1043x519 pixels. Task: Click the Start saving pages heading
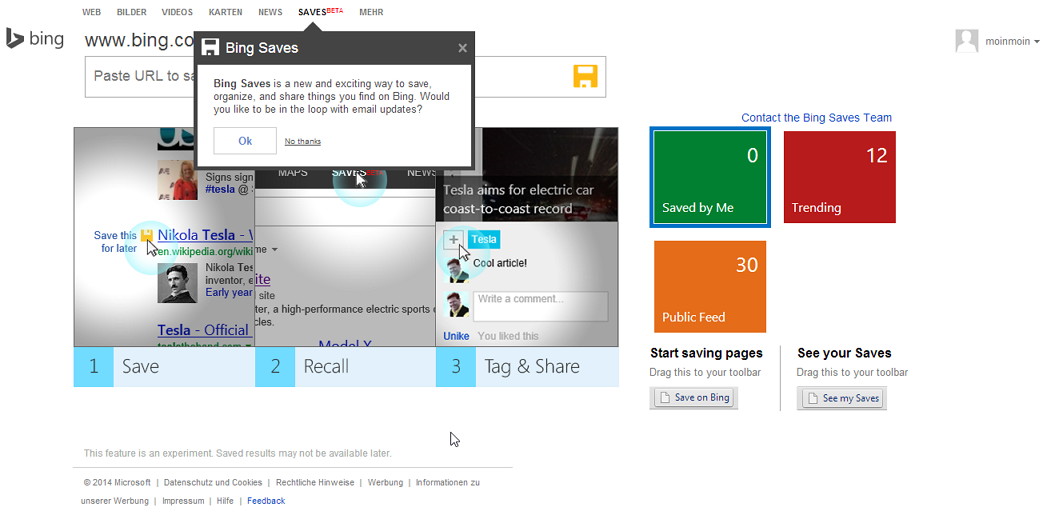[x=706, y=353]
